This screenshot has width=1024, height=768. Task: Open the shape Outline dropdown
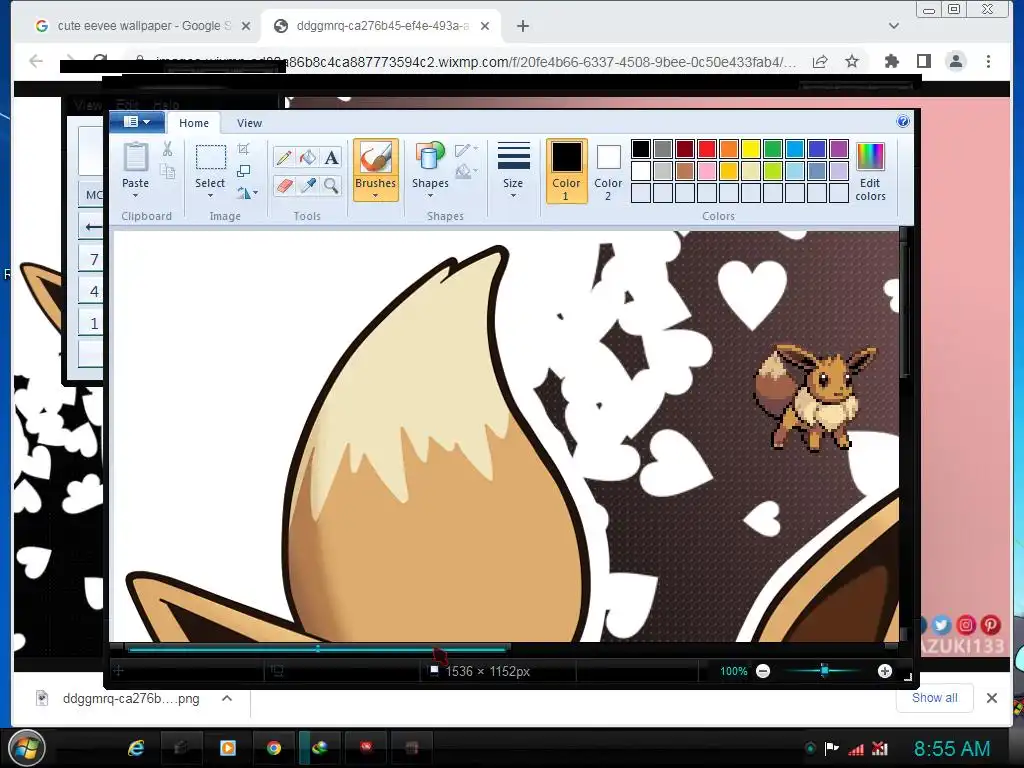[x=466, y=150]
